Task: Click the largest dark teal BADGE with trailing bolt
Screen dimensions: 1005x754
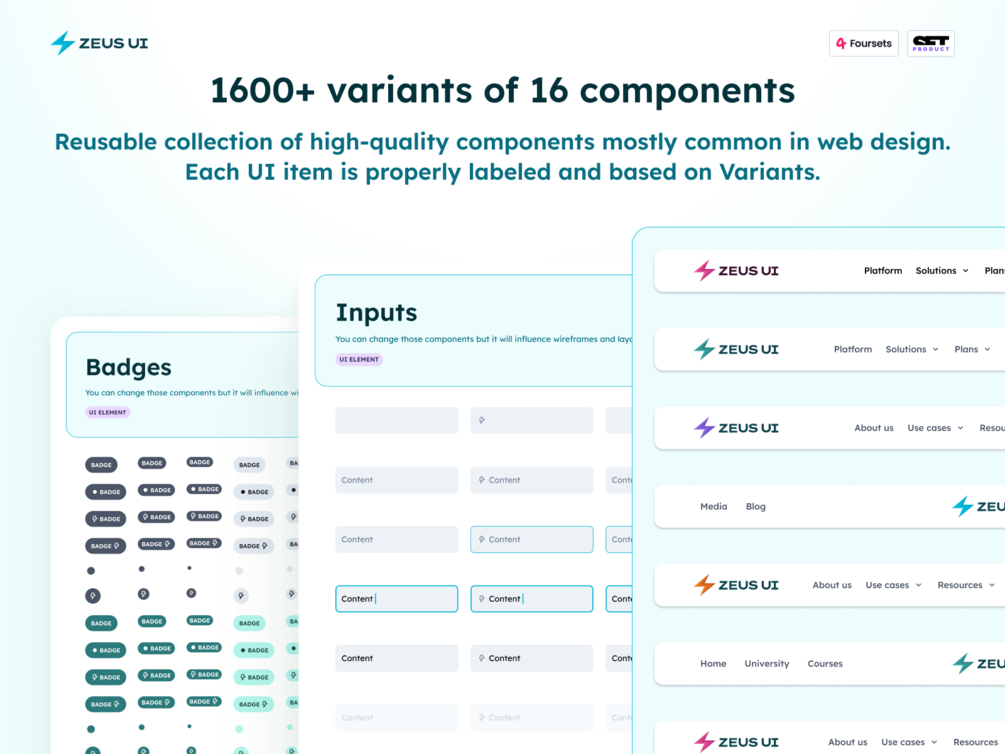Action: (x=106, y=704)
